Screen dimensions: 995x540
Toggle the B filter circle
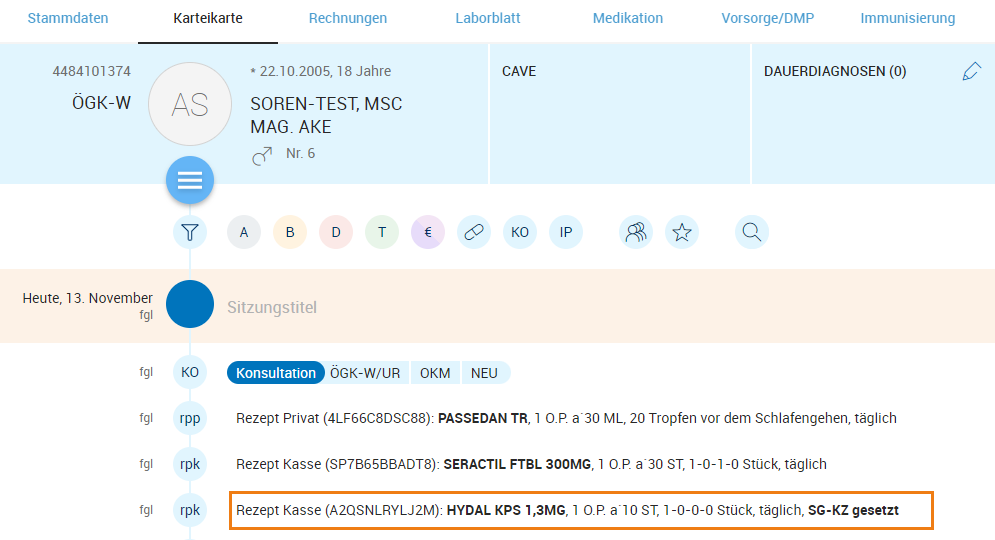[x=290, y=233]
